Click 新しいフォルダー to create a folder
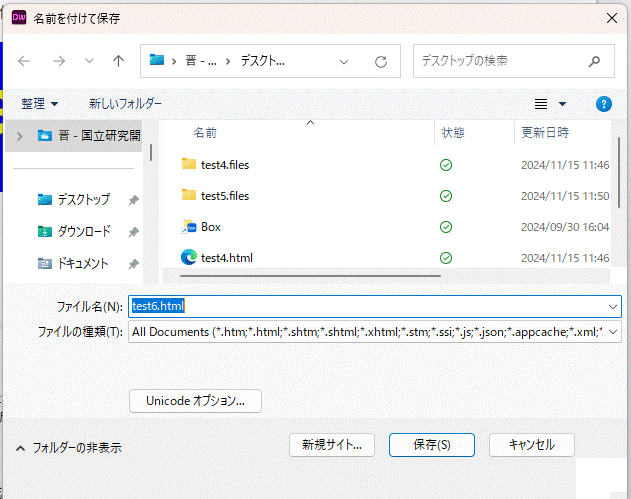 [125, 104]
